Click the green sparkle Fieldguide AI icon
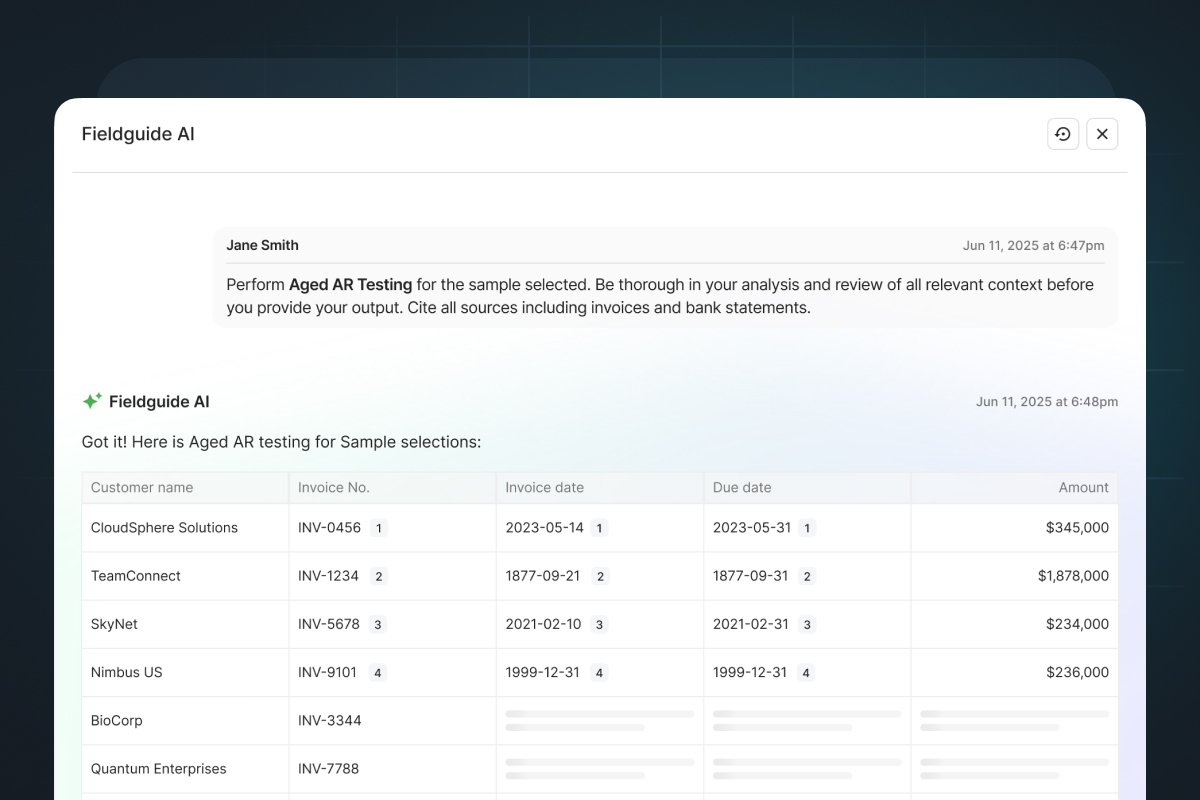The height and width of the screenshot is (800, 1200). coord(92,401)
